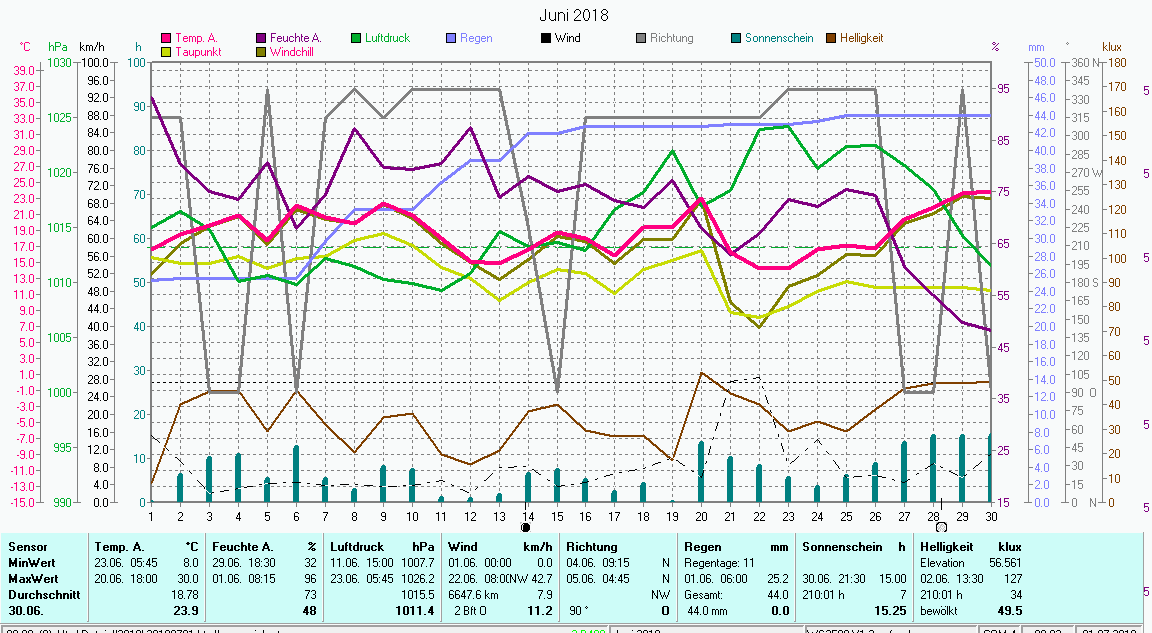
Task: Click the Sensor header in the data table
Action: tap(27, 547)
